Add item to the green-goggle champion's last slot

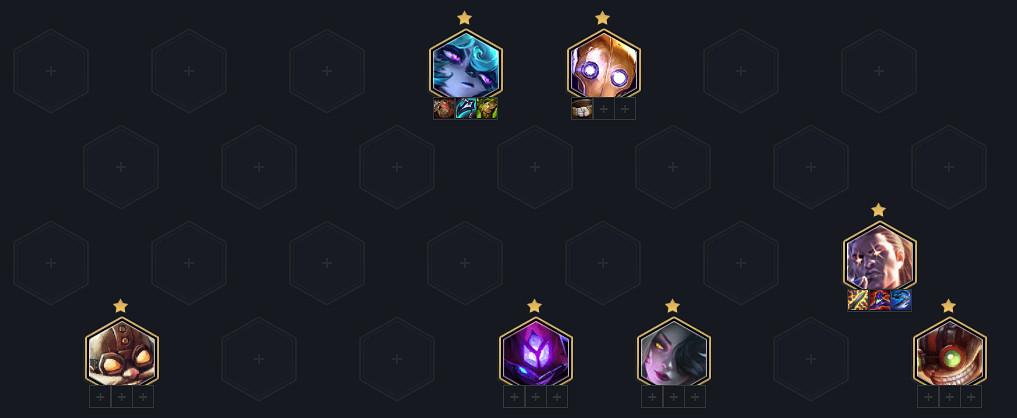coord(971,397)
